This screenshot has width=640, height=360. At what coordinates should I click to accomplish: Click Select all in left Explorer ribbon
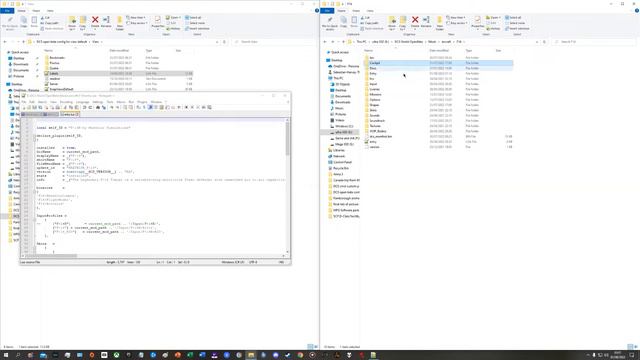[193, 18]
